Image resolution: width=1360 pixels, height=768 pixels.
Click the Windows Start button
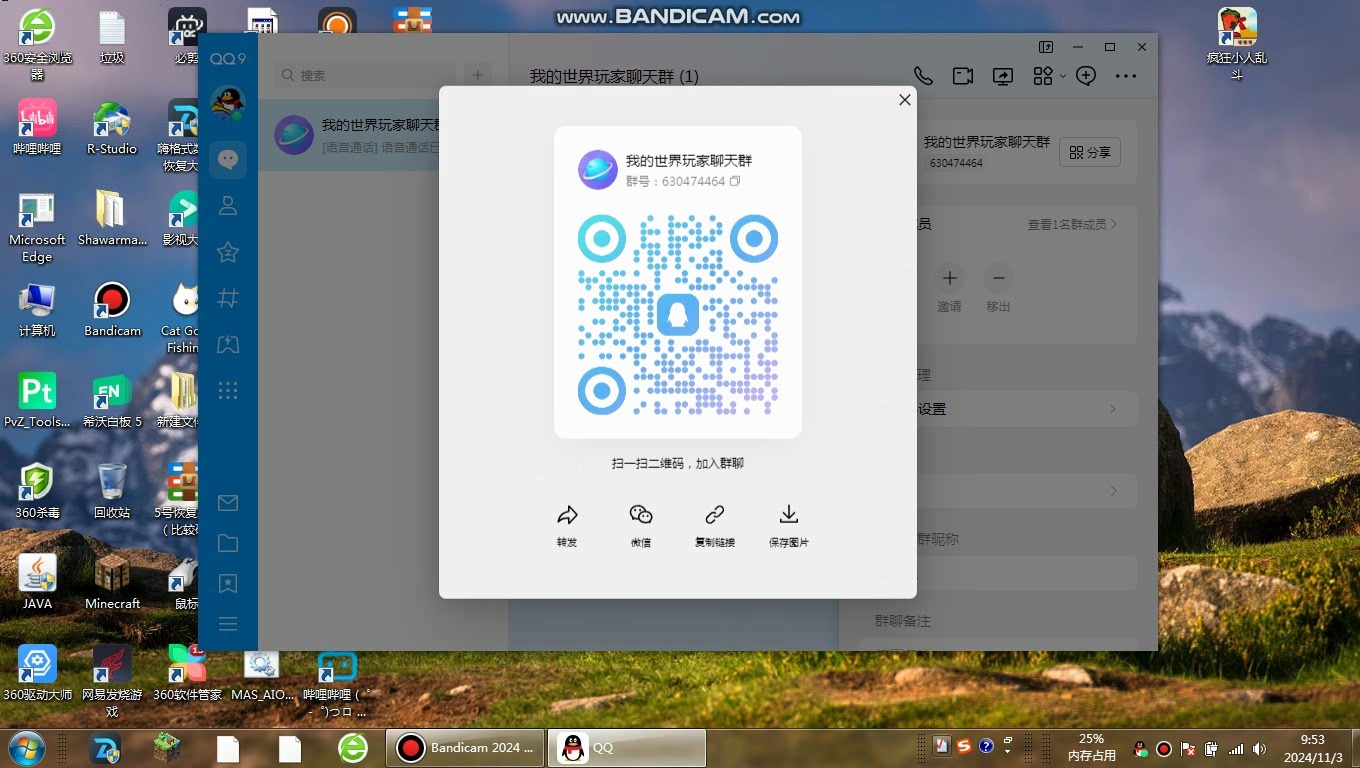26,748
